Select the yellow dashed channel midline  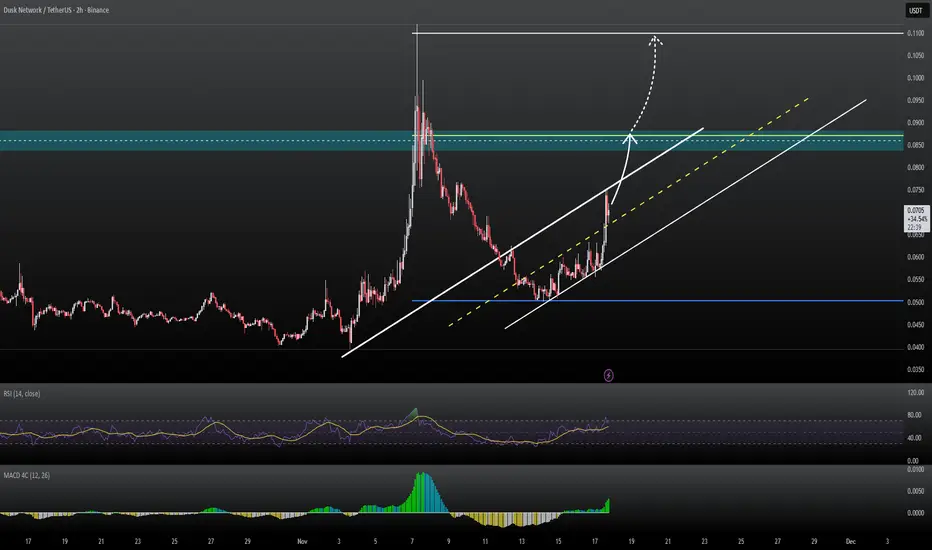tap(629, 212)
